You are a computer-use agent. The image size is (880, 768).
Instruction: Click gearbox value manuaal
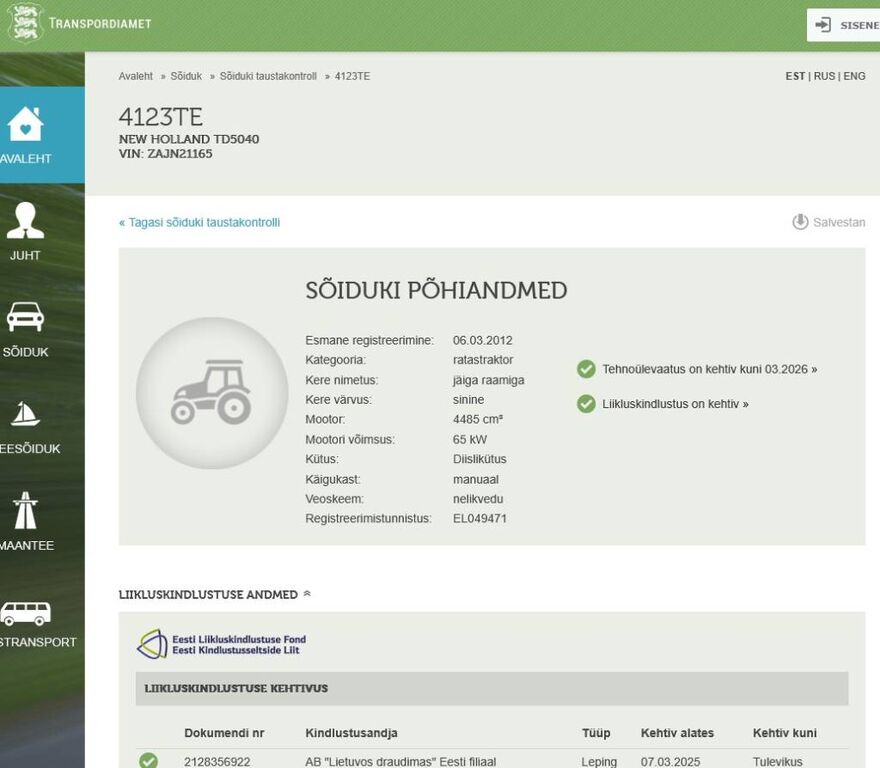[x=476, y=479]
